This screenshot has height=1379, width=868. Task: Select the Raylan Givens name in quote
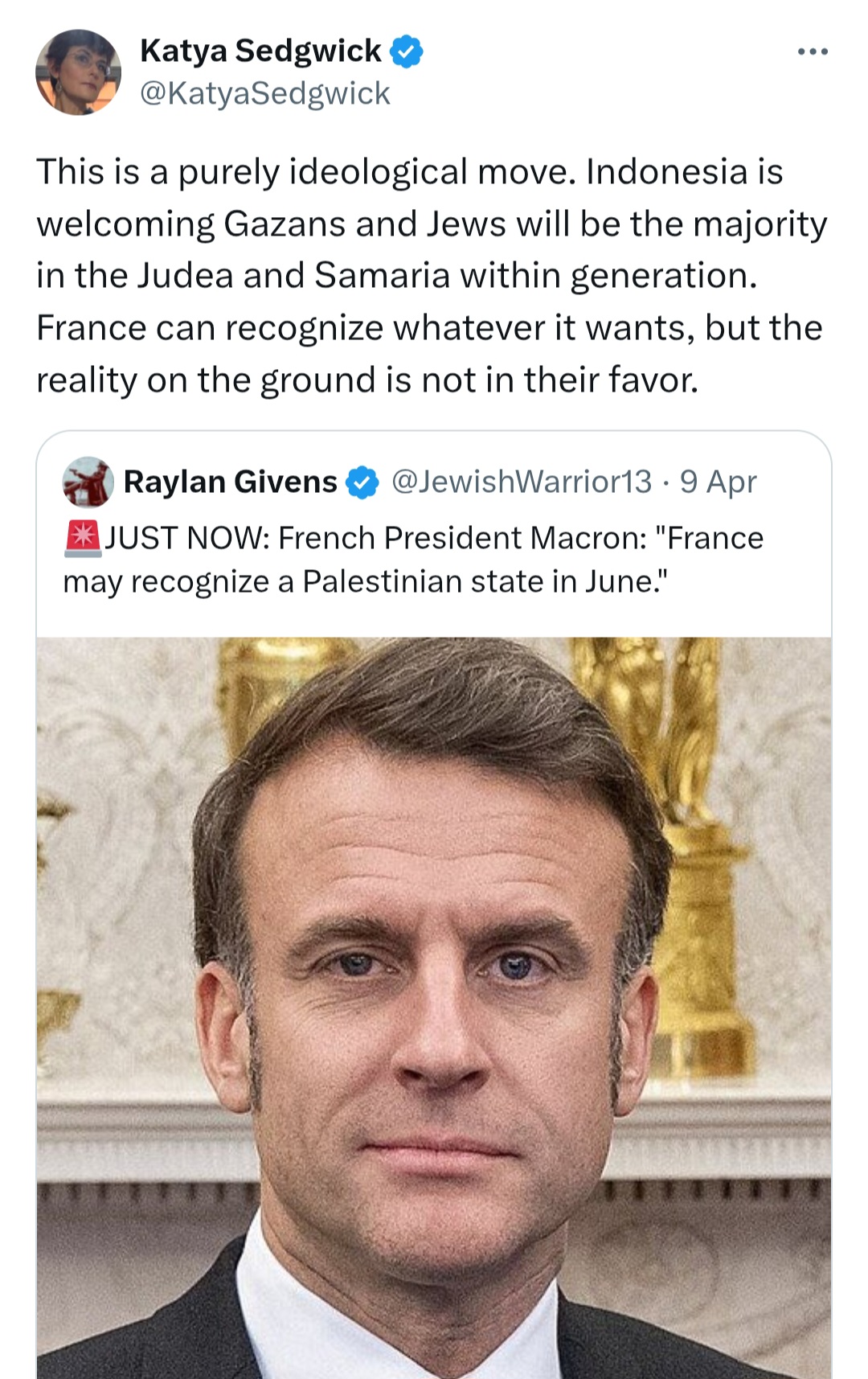pyautogui.click(x=230, y=482)
